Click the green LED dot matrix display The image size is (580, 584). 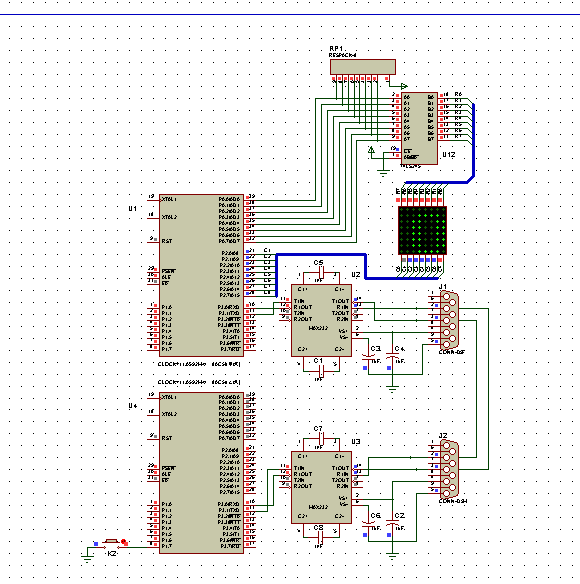422,230
